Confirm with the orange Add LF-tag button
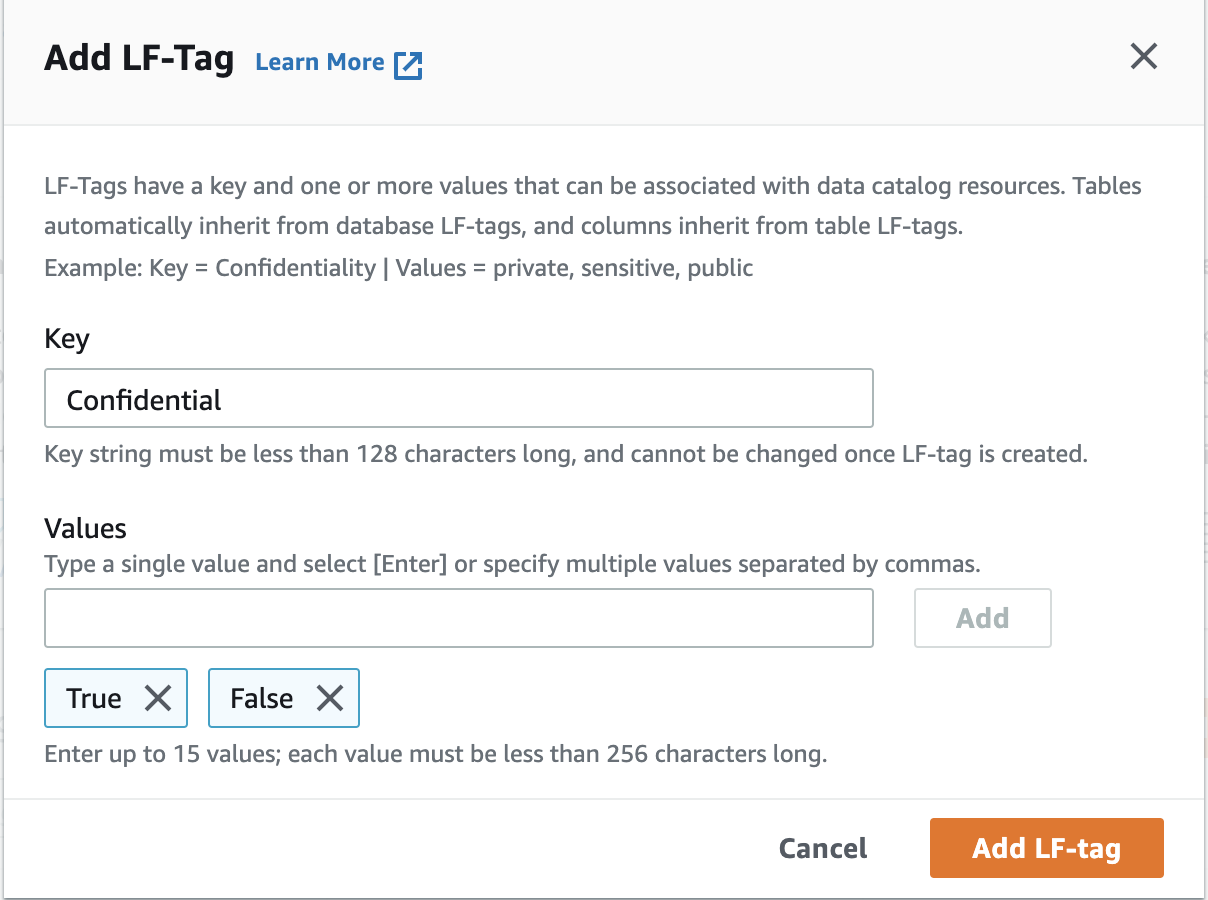1208x900 pixels. coord(1046,849)
